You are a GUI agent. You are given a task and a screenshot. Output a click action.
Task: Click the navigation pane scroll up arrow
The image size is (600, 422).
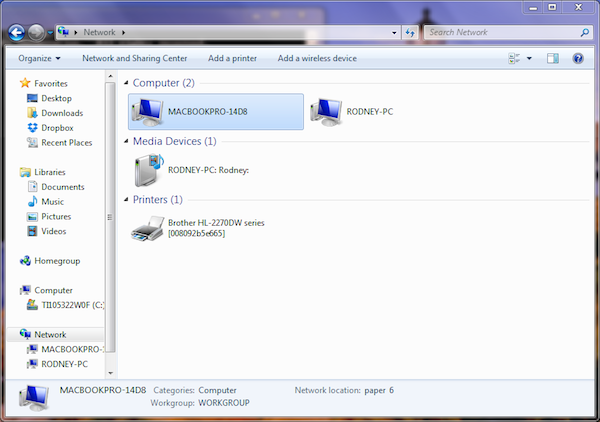pyautogui.click(x=111, y=76)
